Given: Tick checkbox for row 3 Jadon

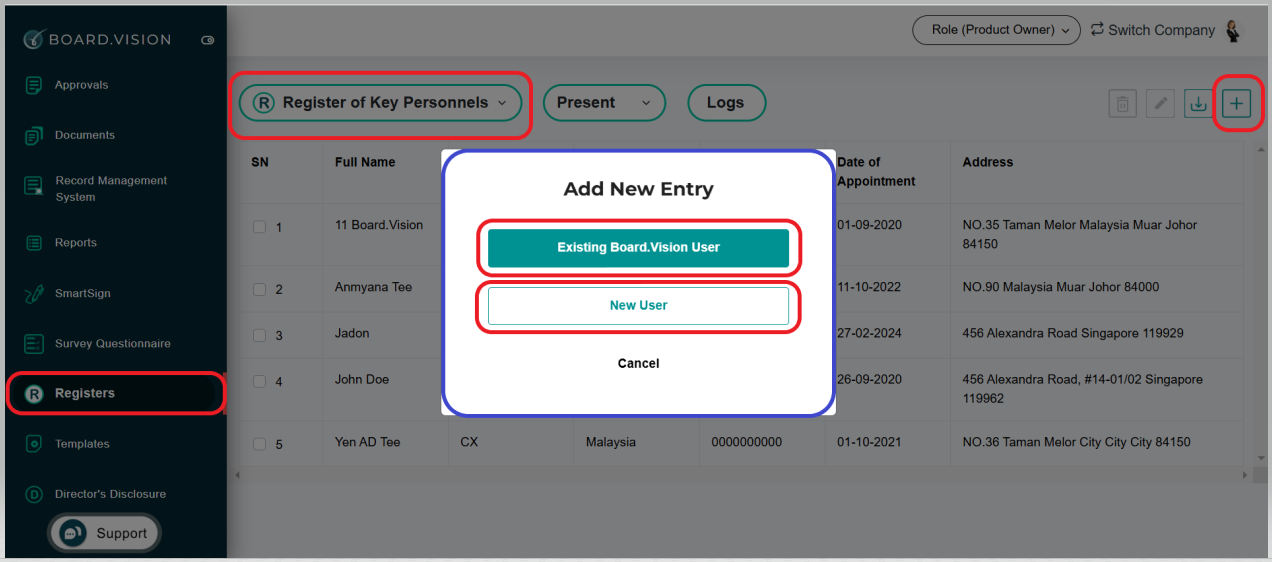Looking at the screenshot, I should (x=259, y=335).
